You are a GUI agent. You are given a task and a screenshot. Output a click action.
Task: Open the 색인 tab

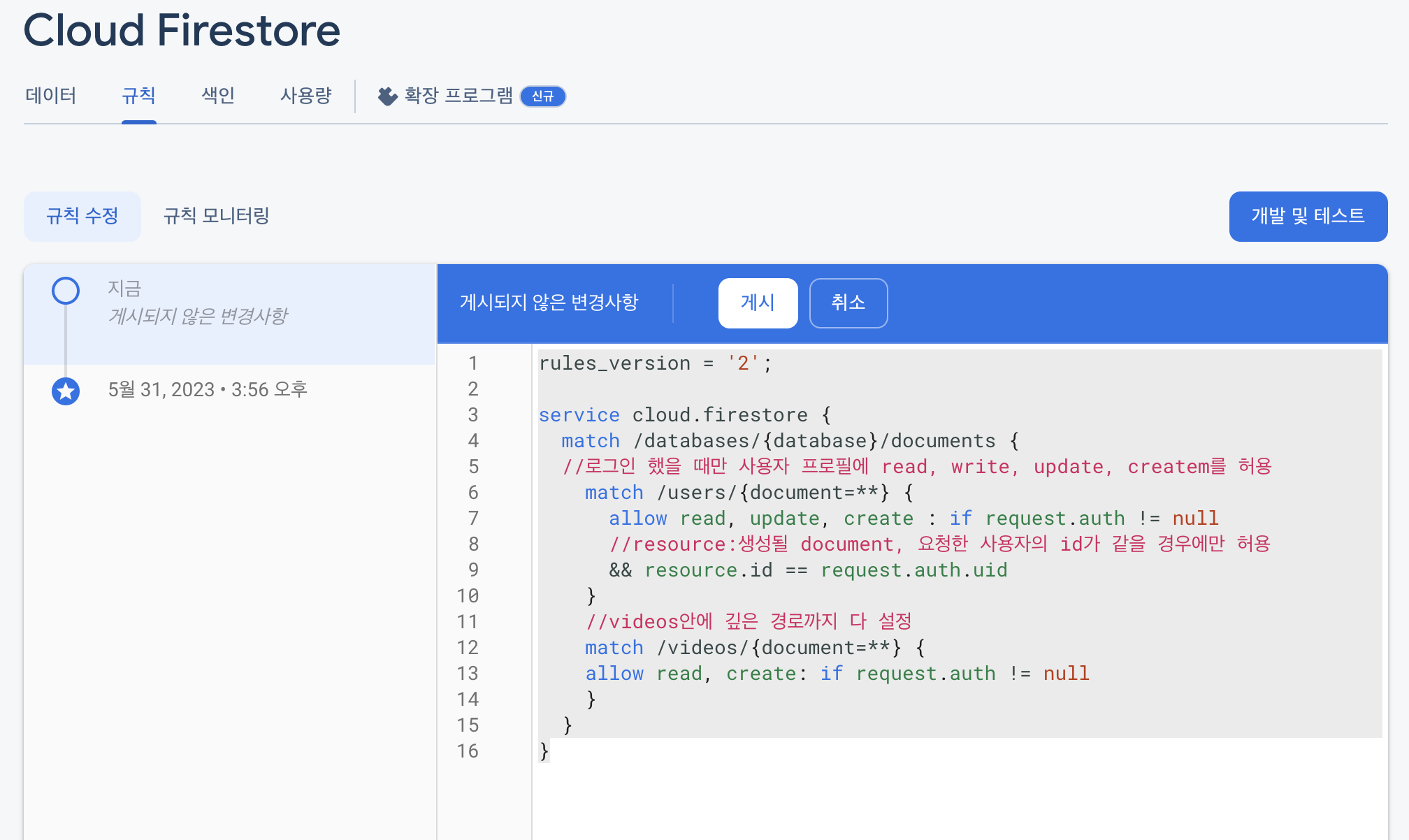tap(218, 96)
